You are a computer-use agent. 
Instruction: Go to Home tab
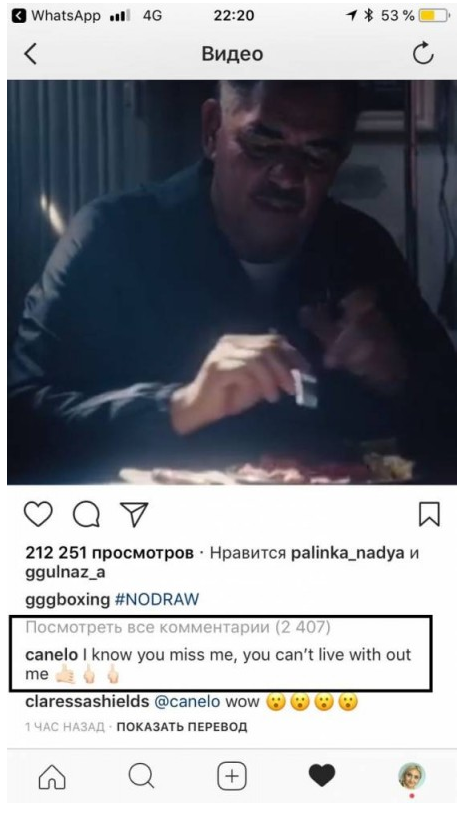[x=52, y=777]
